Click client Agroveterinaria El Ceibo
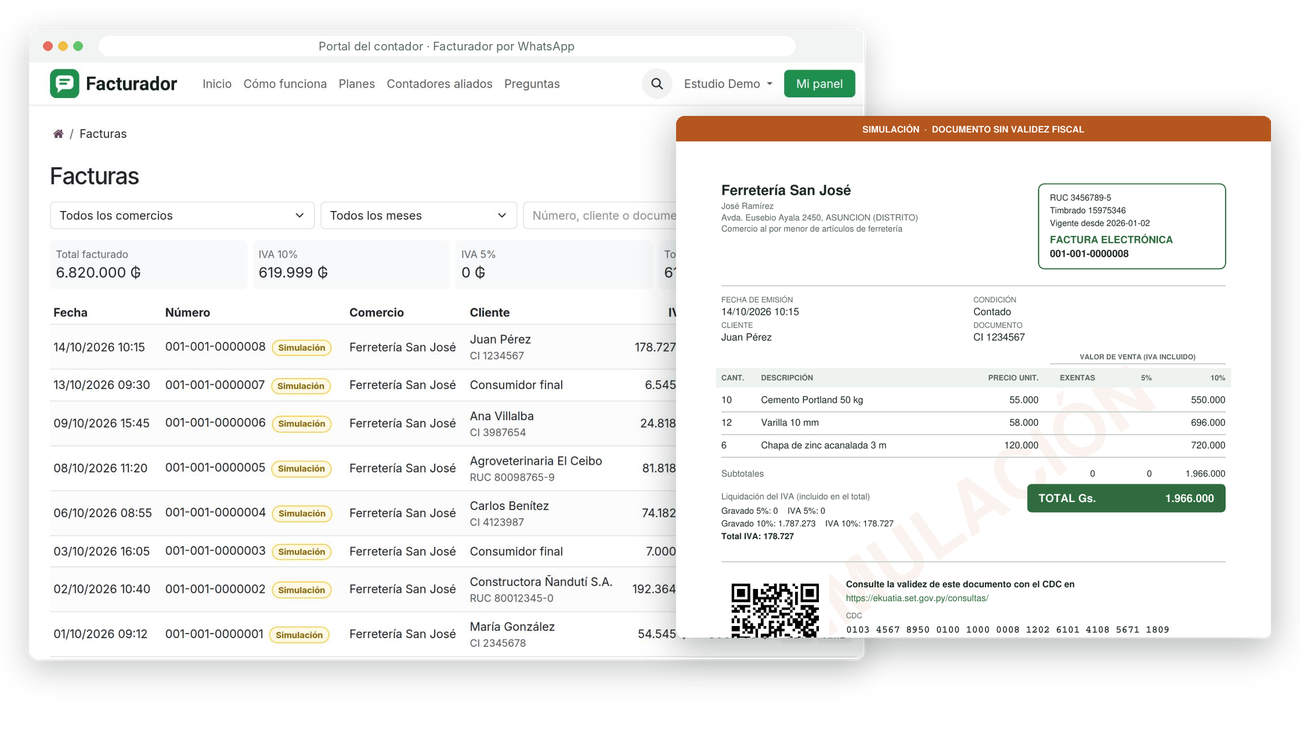1300x735 pixels. 536,461
